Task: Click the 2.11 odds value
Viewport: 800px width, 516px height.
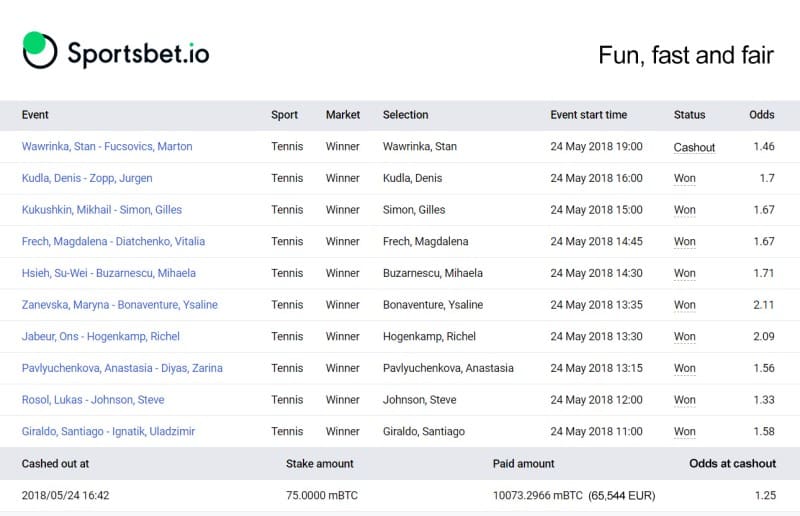Action: 764,305
